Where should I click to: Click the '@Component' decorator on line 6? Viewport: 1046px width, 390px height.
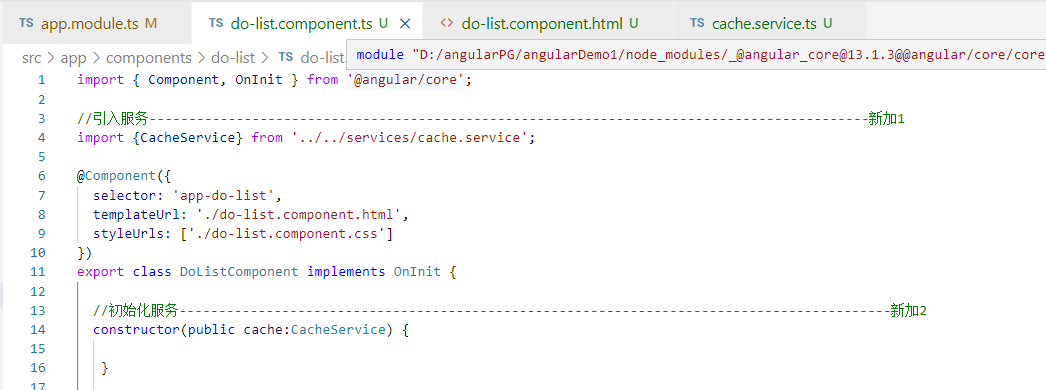[117, 177]
